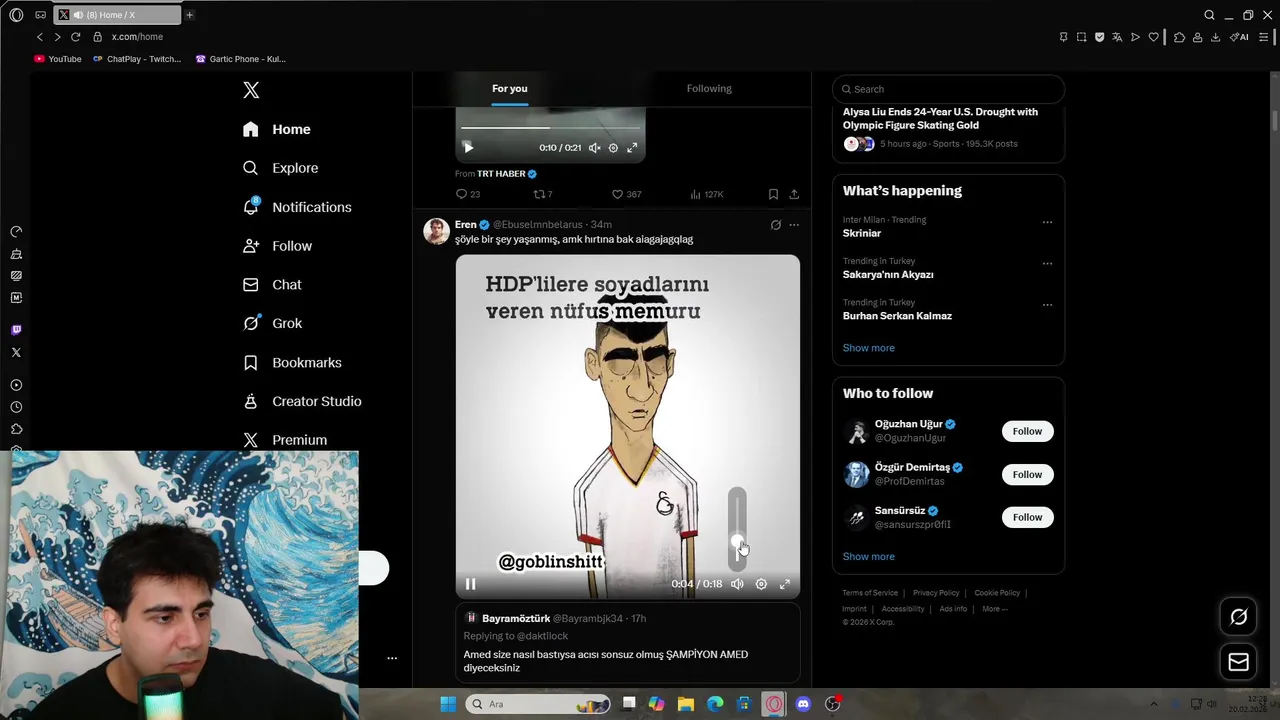Open the Explore page
Viewport: 1280px width, 720px height.
coord(281,168)
